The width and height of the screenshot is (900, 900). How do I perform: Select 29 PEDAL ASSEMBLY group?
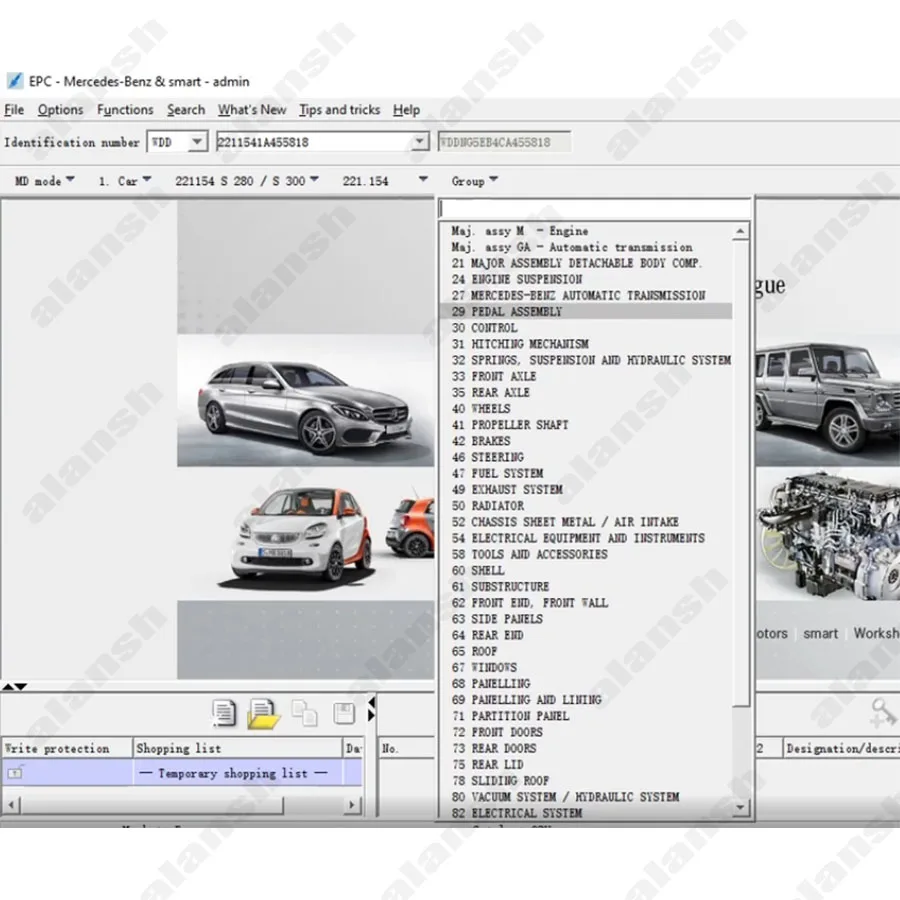(x=586, y=311)
